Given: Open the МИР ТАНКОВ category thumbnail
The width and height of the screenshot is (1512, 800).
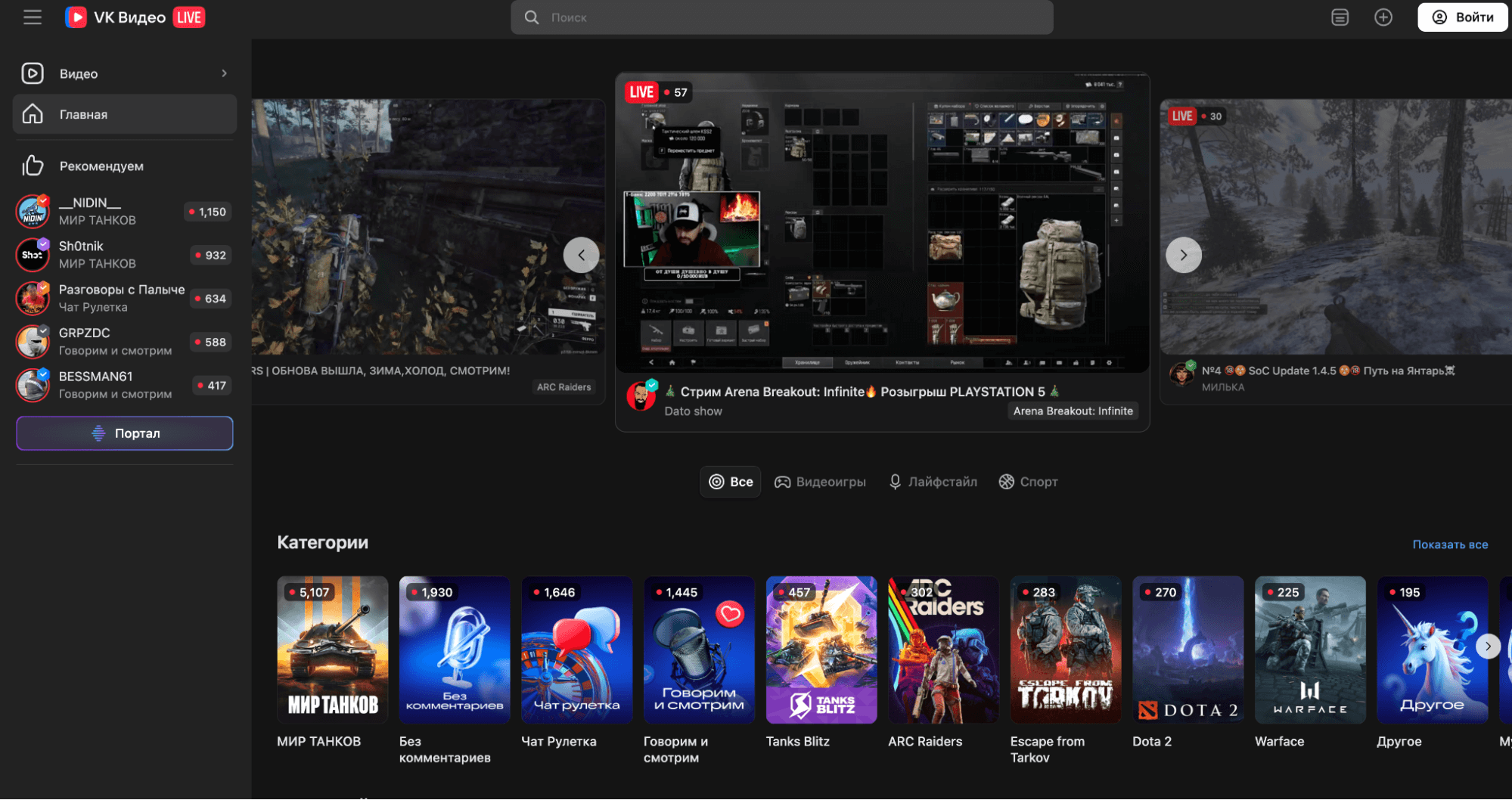Looking at the screenshot, I should pos(332,650).
